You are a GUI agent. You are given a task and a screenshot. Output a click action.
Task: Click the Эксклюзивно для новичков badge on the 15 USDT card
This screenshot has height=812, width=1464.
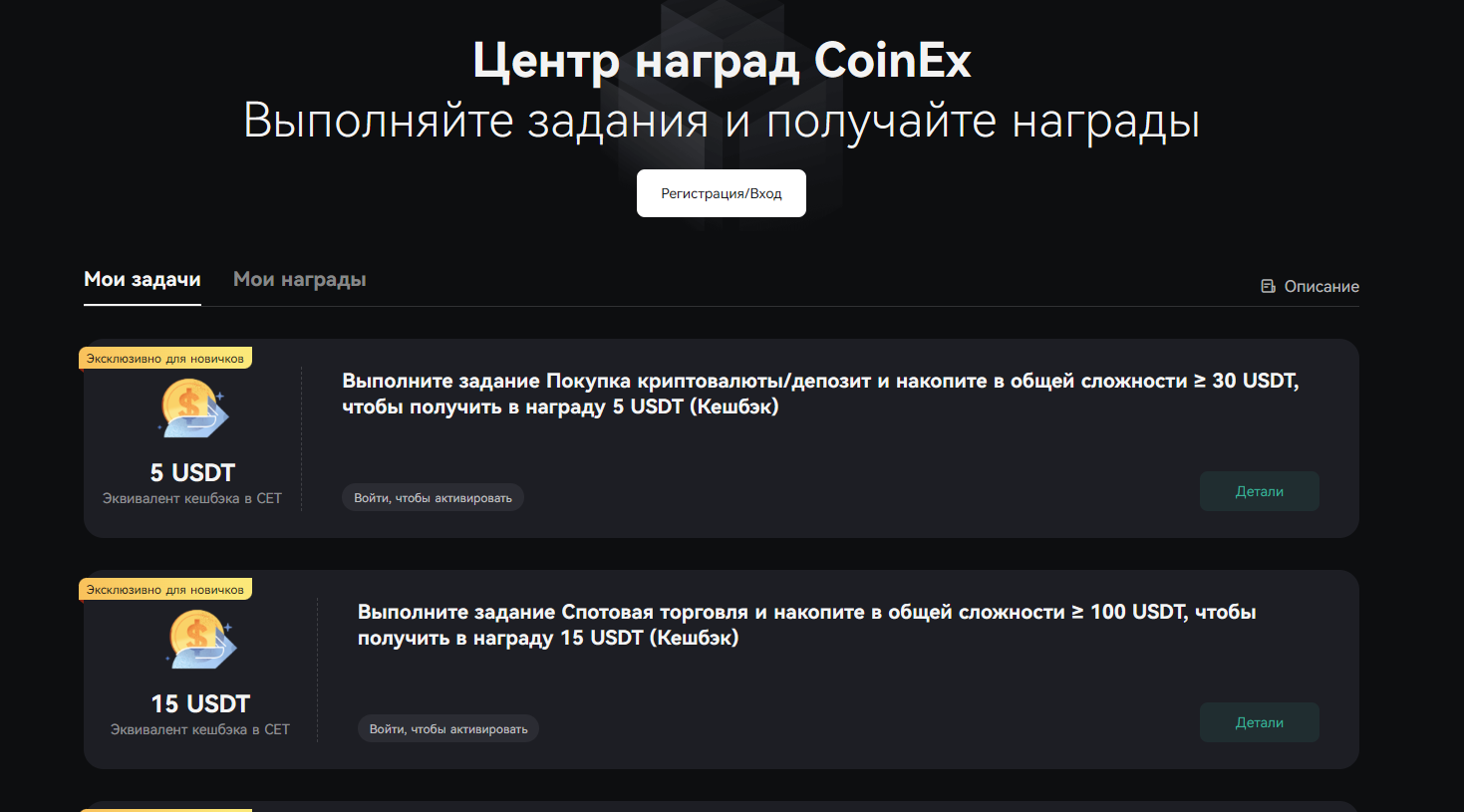(165, 590)
